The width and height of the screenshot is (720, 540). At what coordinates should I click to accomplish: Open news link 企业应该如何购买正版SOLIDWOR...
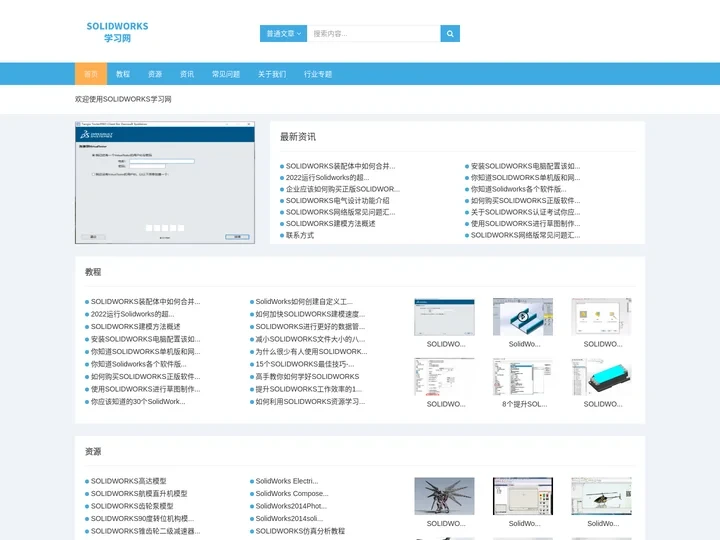[x=343, y=189]
